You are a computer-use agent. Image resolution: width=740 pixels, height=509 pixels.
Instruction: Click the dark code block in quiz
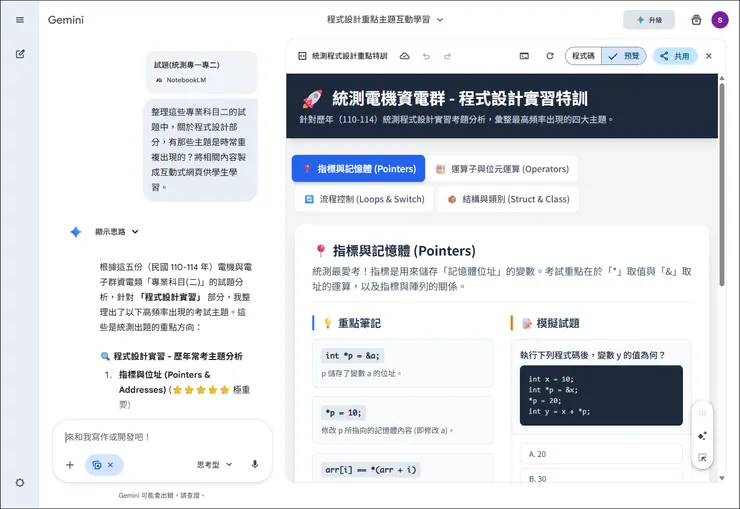point(601,395)
